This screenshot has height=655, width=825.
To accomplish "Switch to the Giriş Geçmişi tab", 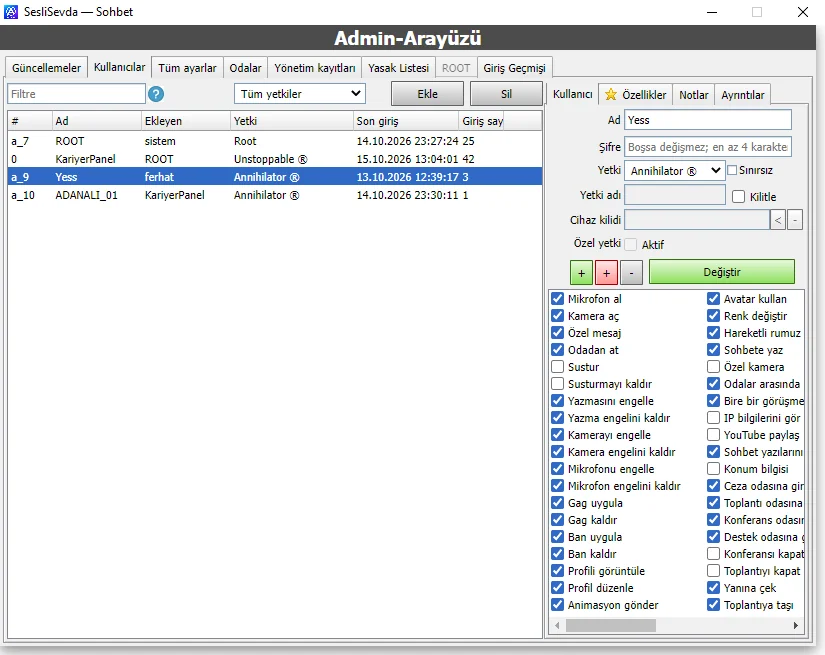I will (514, 68).
